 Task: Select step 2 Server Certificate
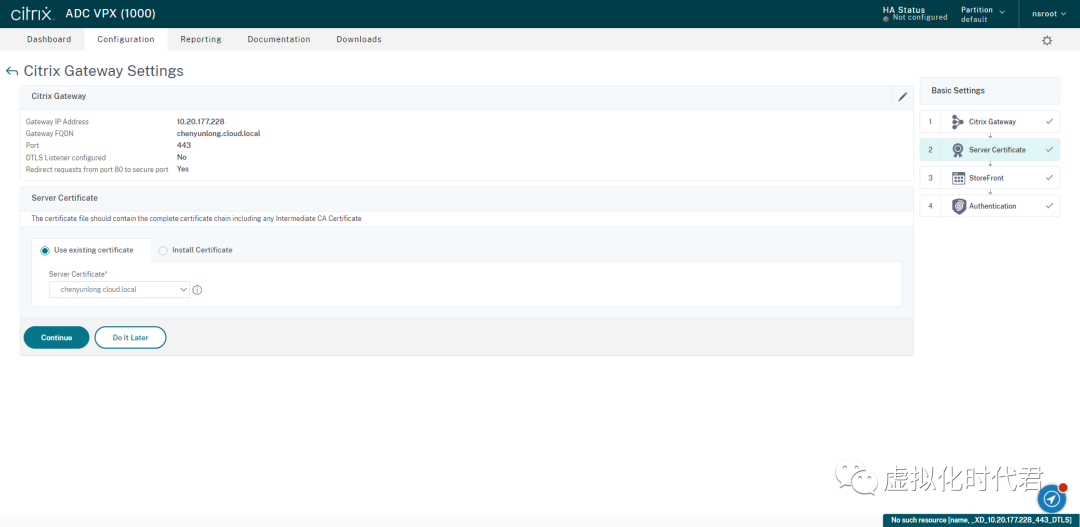click(x=990, y=149)
